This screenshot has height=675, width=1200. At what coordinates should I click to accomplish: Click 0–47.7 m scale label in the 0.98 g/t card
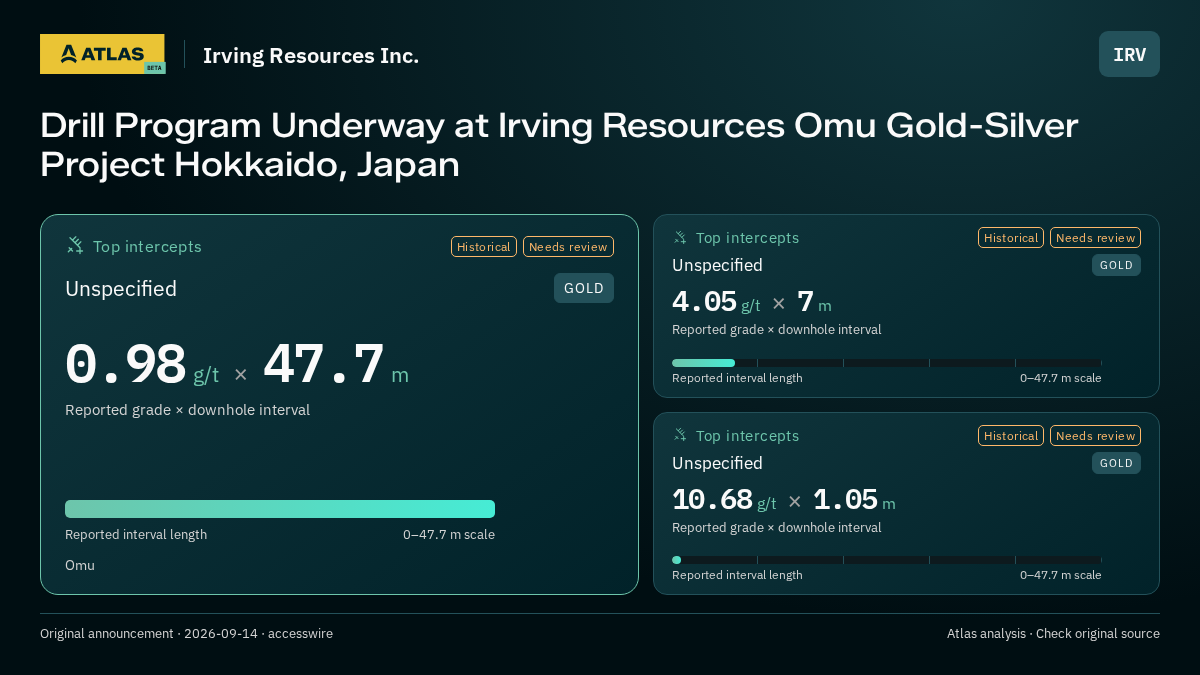tap(449, 535)
